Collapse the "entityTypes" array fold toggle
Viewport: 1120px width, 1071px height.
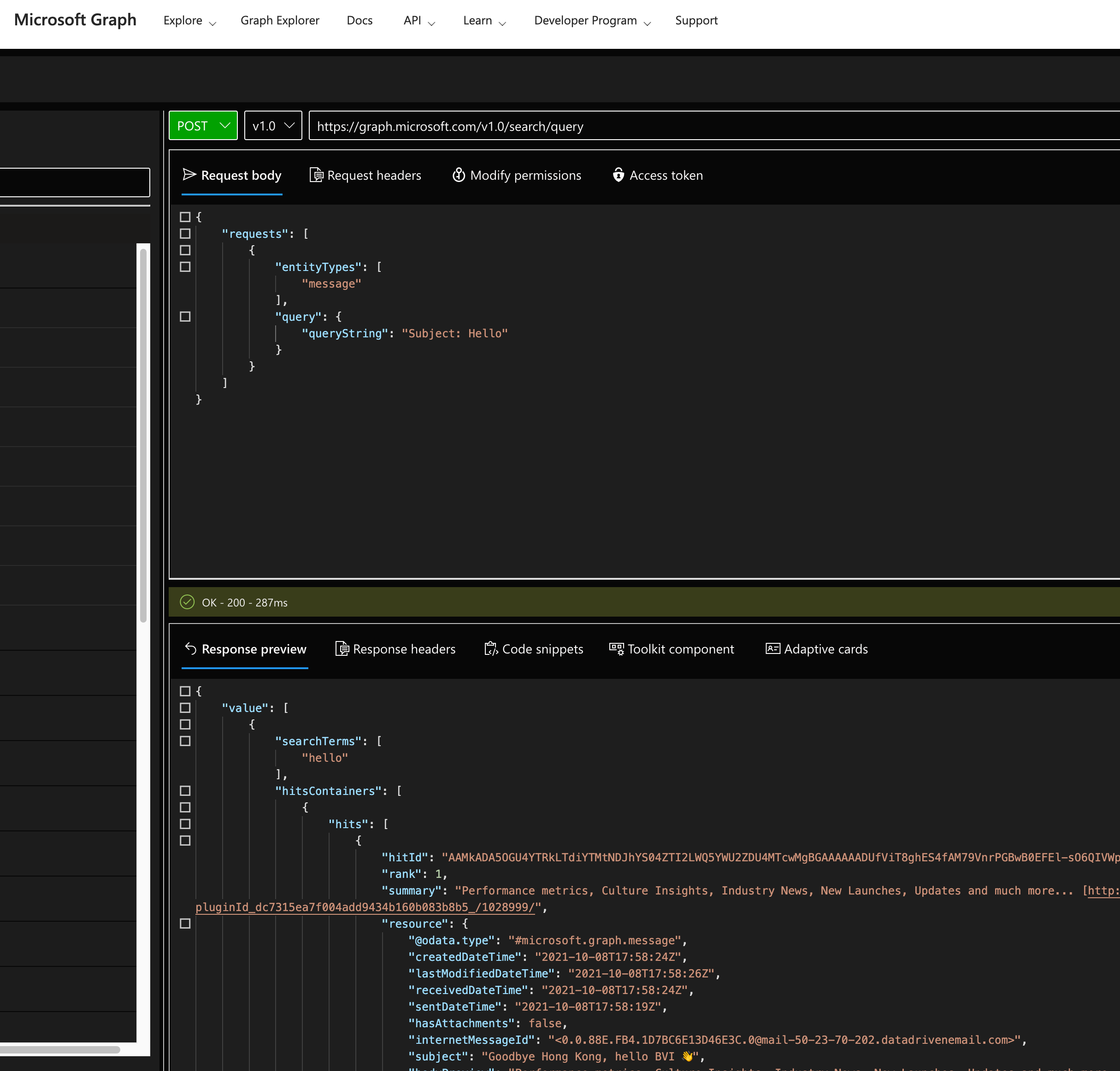185,267
